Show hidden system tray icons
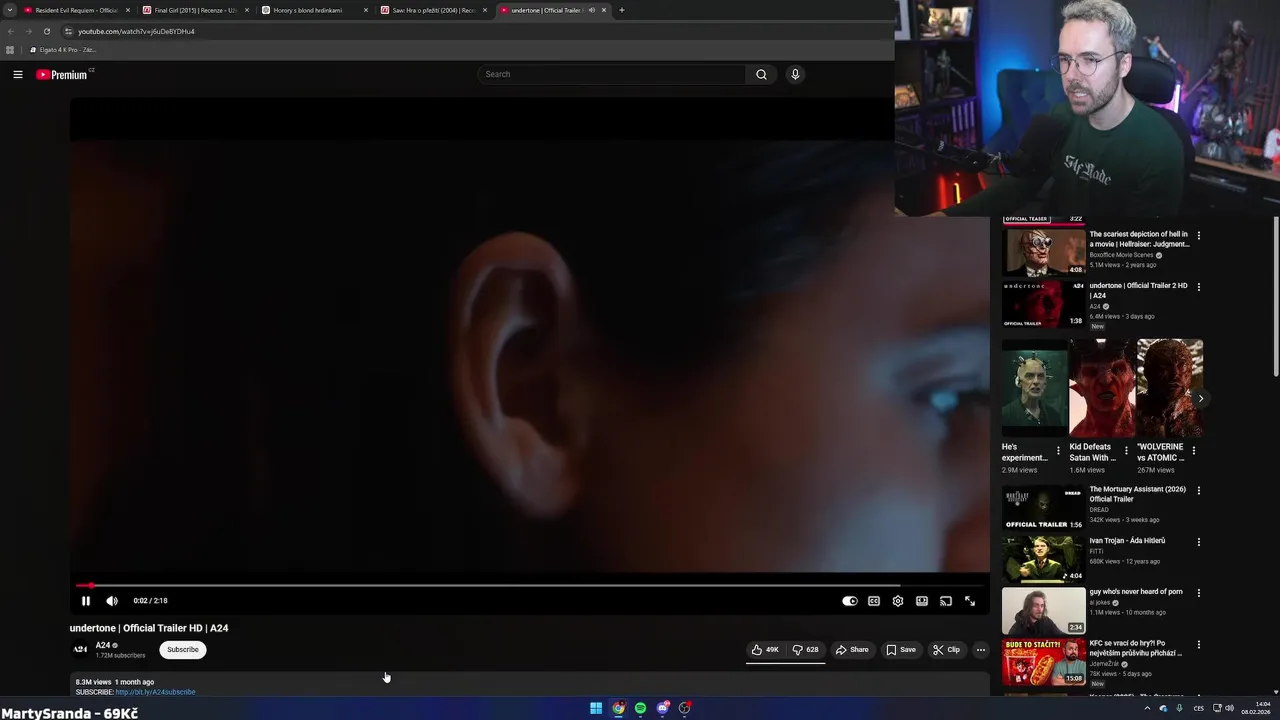The height and width of the screenshot is (720, 1280). click(x=1147, y=708)
